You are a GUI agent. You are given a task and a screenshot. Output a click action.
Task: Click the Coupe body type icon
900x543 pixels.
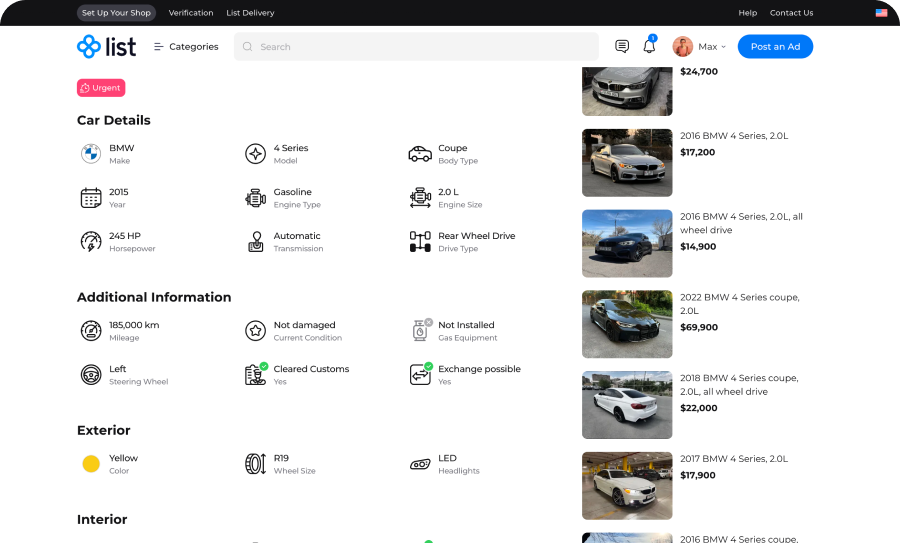click(x=420, y=154)
